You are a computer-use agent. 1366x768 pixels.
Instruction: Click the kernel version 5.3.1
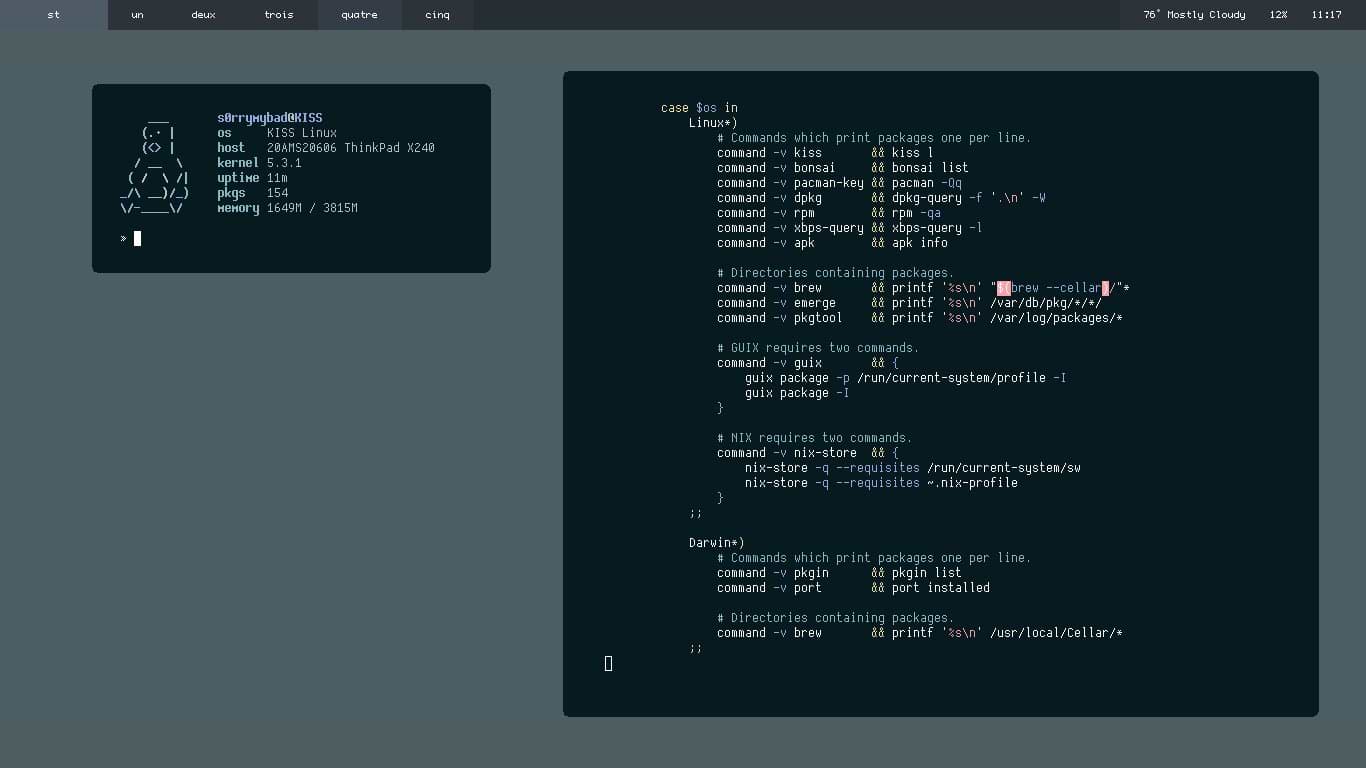tap(284, 163)
